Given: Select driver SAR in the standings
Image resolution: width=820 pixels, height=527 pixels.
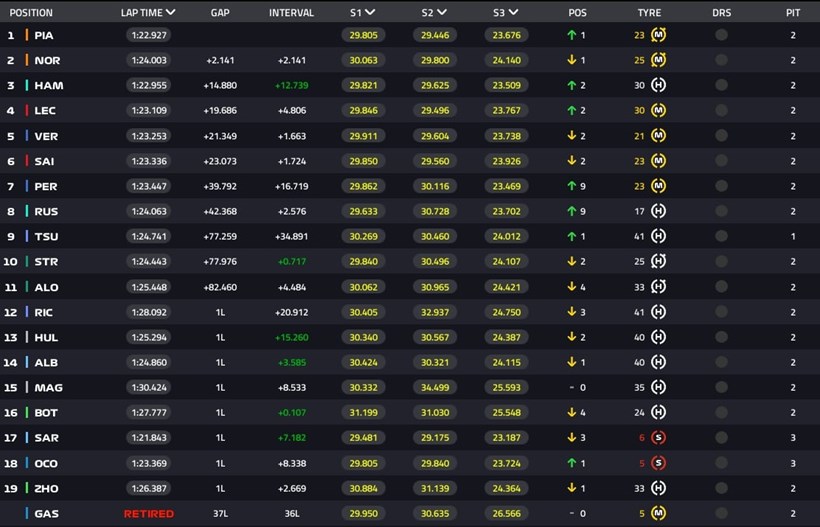Looking at the screenshot, I should [x=47, y=438].
